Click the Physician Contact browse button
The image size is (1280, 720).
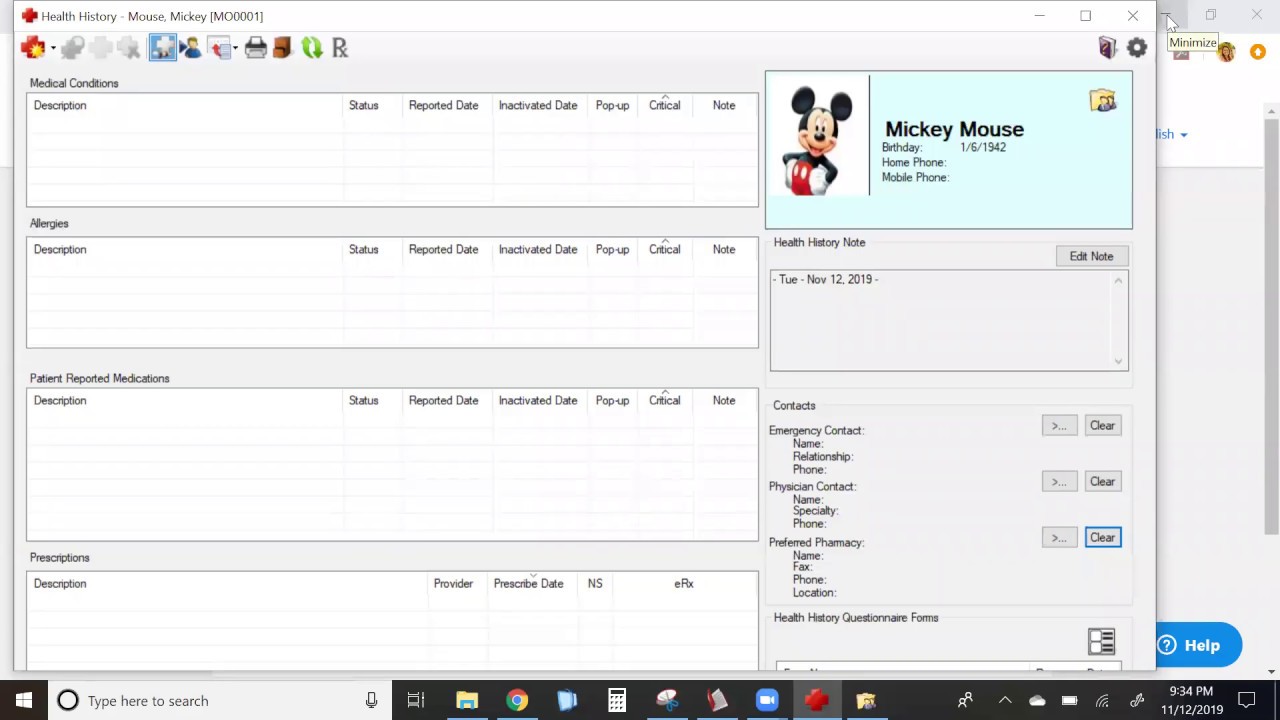tap(1059, 482)
